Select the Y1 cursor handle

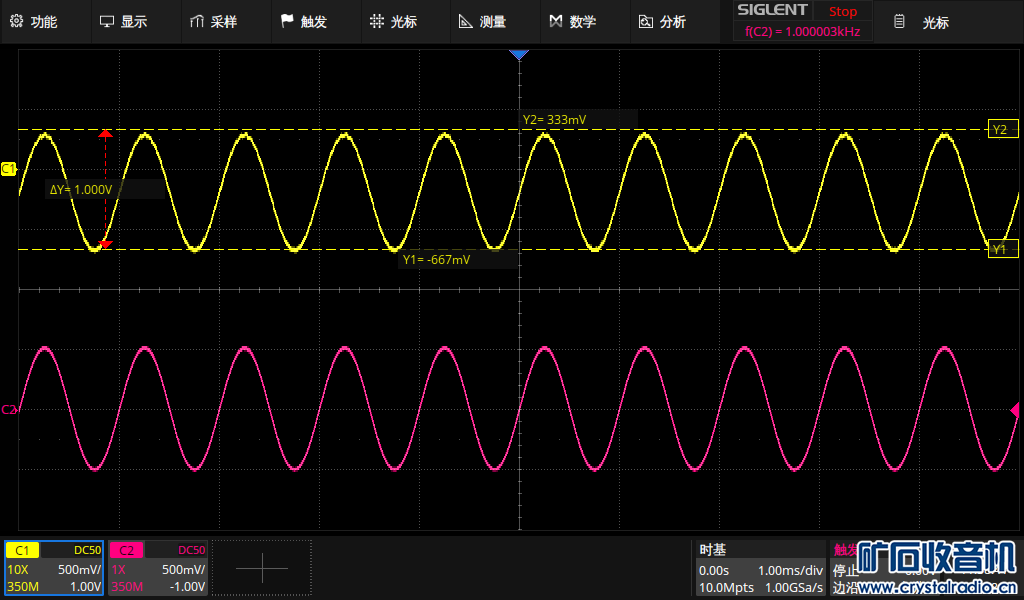tap(1000, 249)
